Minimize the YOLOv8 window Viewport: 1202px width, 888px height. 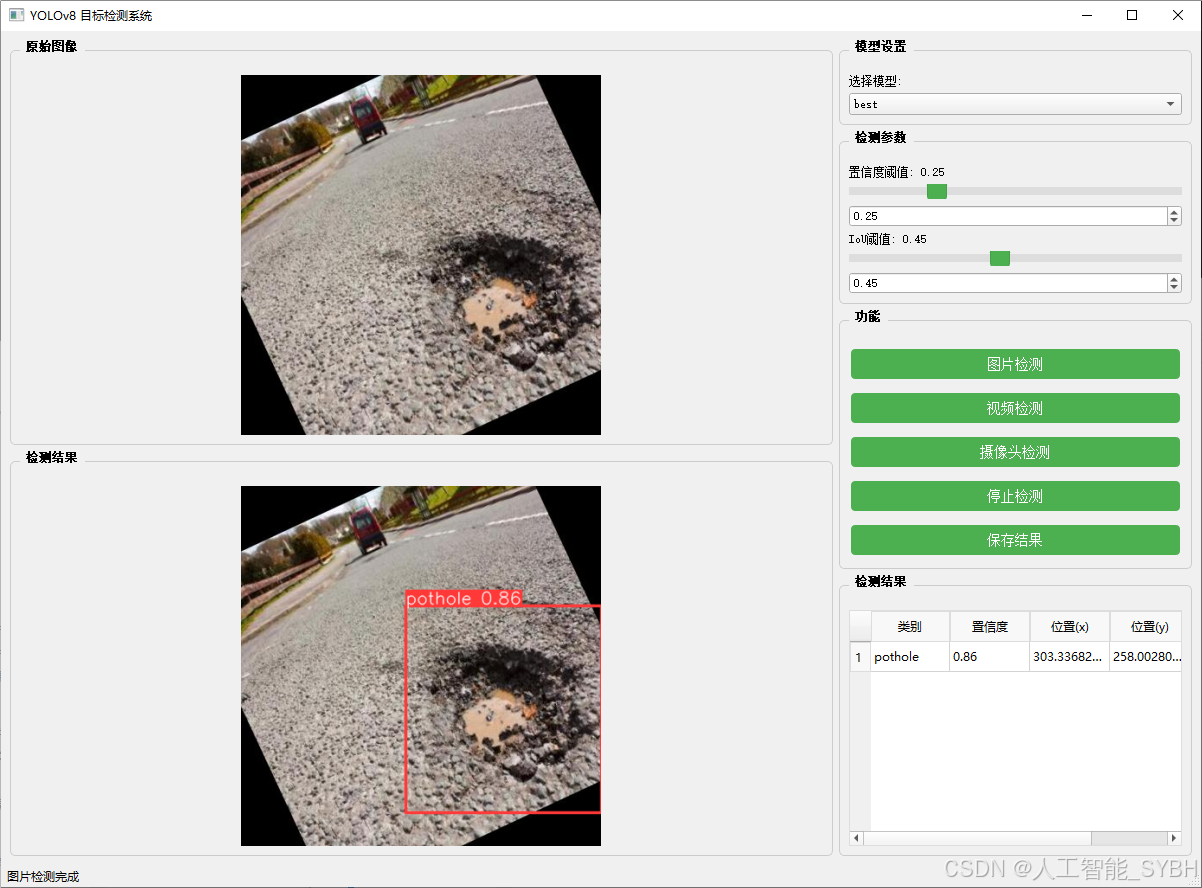click(x=1086, y=15)
